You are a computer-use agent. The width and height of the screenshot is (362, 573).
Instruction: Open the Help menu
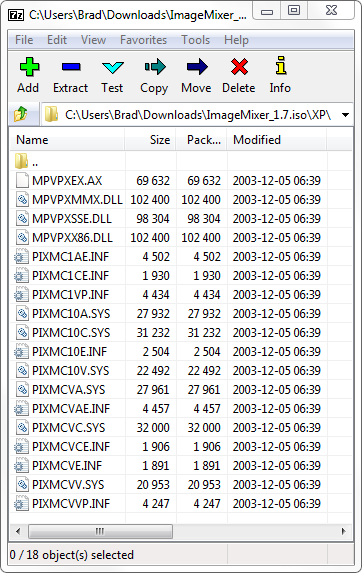(x=236, y=39)
